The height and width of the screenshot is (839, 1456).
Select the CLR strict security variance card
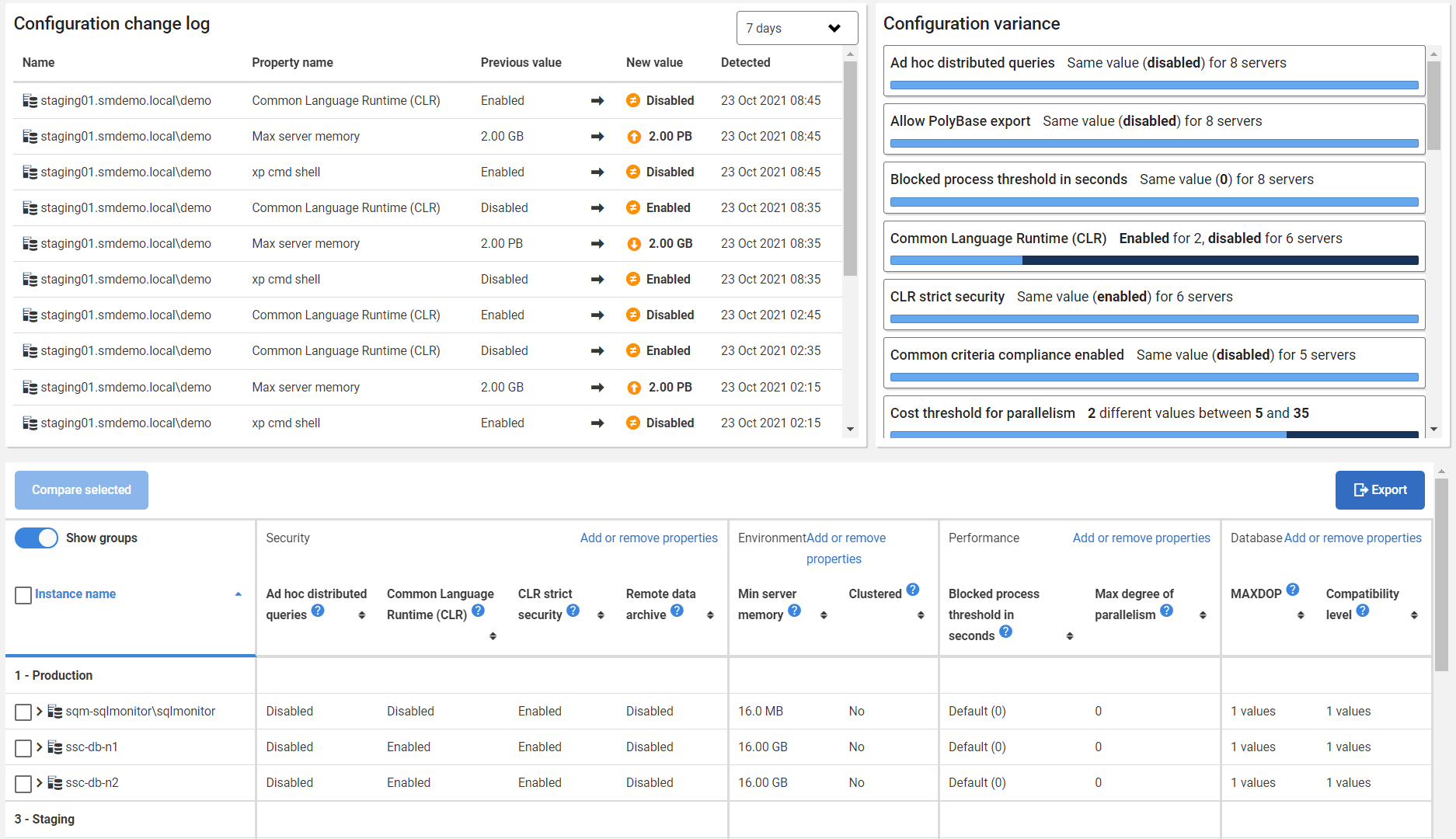pyautogui.click(x=1155, y=305)
